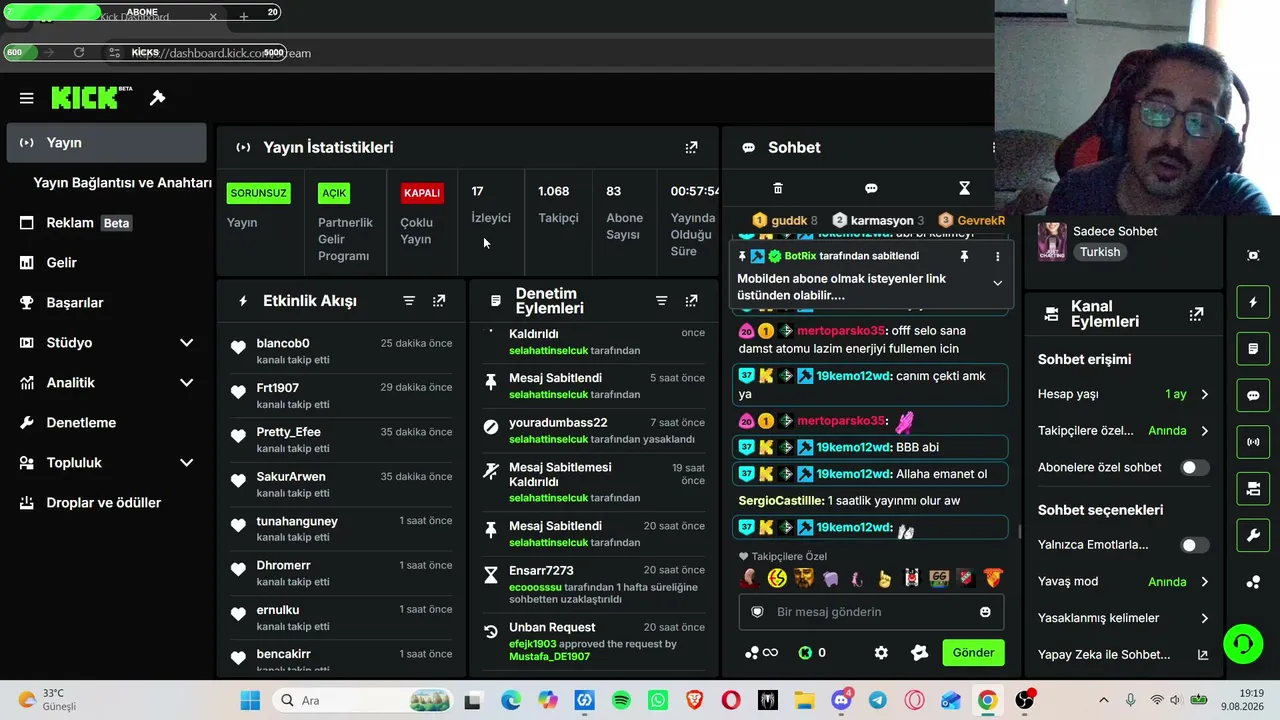Open the green headset support button

click(x=1243, y=642)
